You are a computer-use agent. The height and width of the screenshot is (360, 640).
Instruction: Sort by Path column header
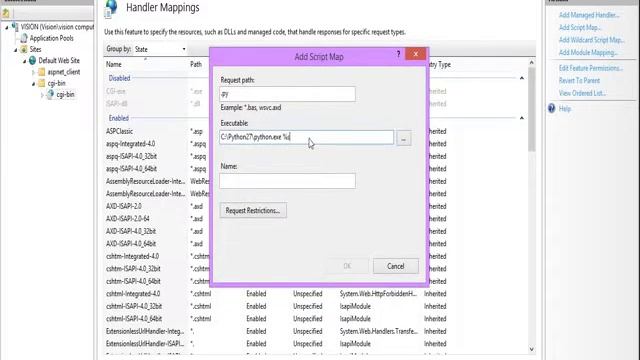(x=196, y=64)
